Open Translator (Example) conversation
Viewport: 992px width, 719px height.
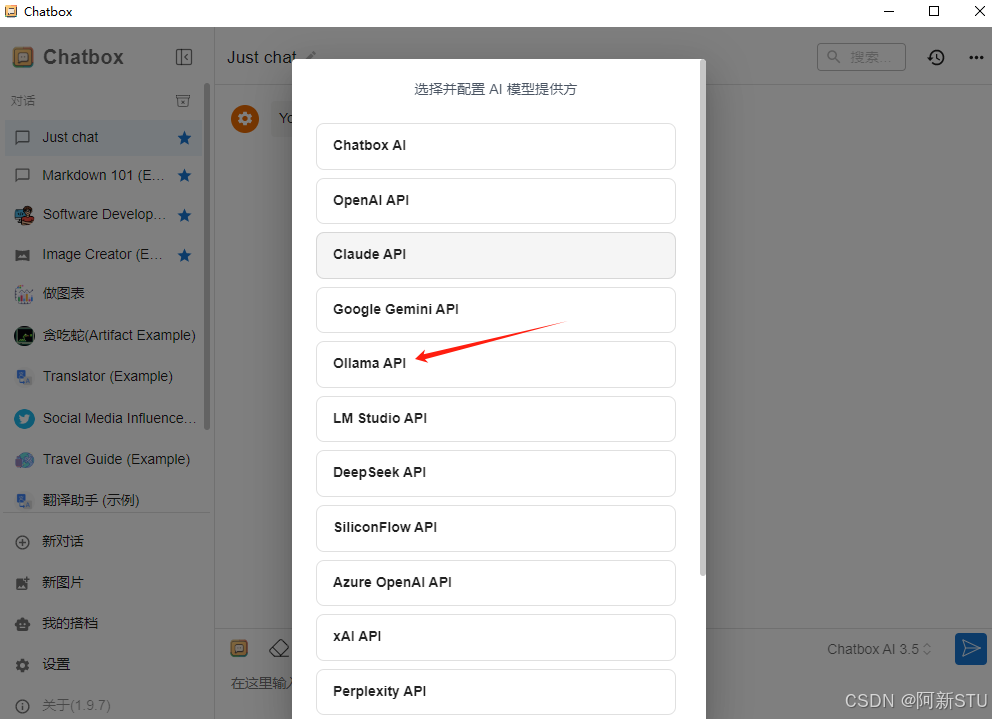point(104,377)
